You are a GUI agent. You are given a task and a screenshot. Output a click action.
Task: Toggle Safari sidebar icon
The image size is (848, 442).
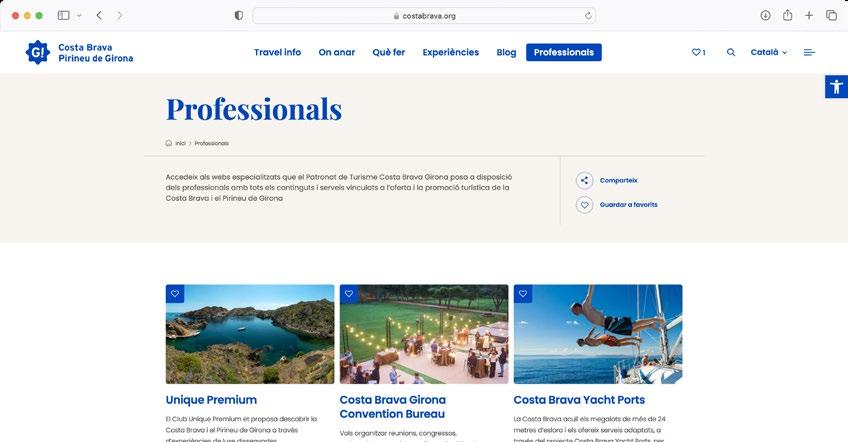tap(64, 15)
